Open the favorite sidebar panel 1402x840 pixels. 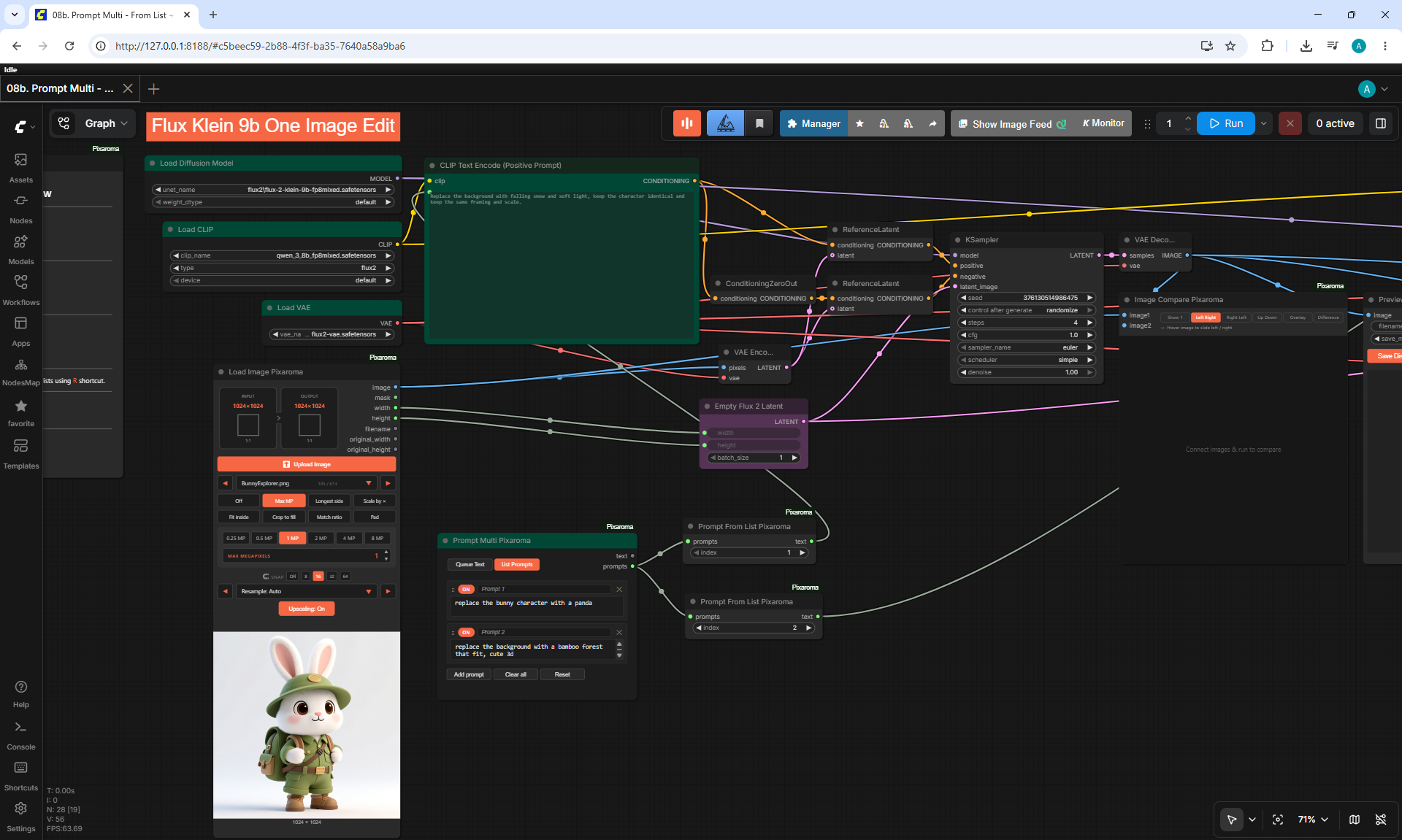21,413
